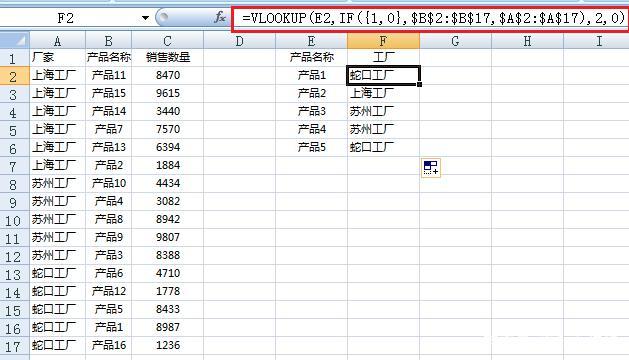This screenshot has width=629, height=360.
Task: Click cell C16 with value 8987
Action: click(x=168, y=327)
